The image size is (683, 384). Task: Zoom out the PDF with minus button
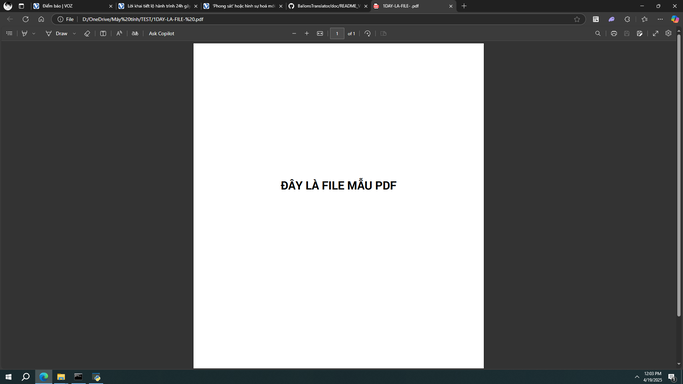[294, 34]
